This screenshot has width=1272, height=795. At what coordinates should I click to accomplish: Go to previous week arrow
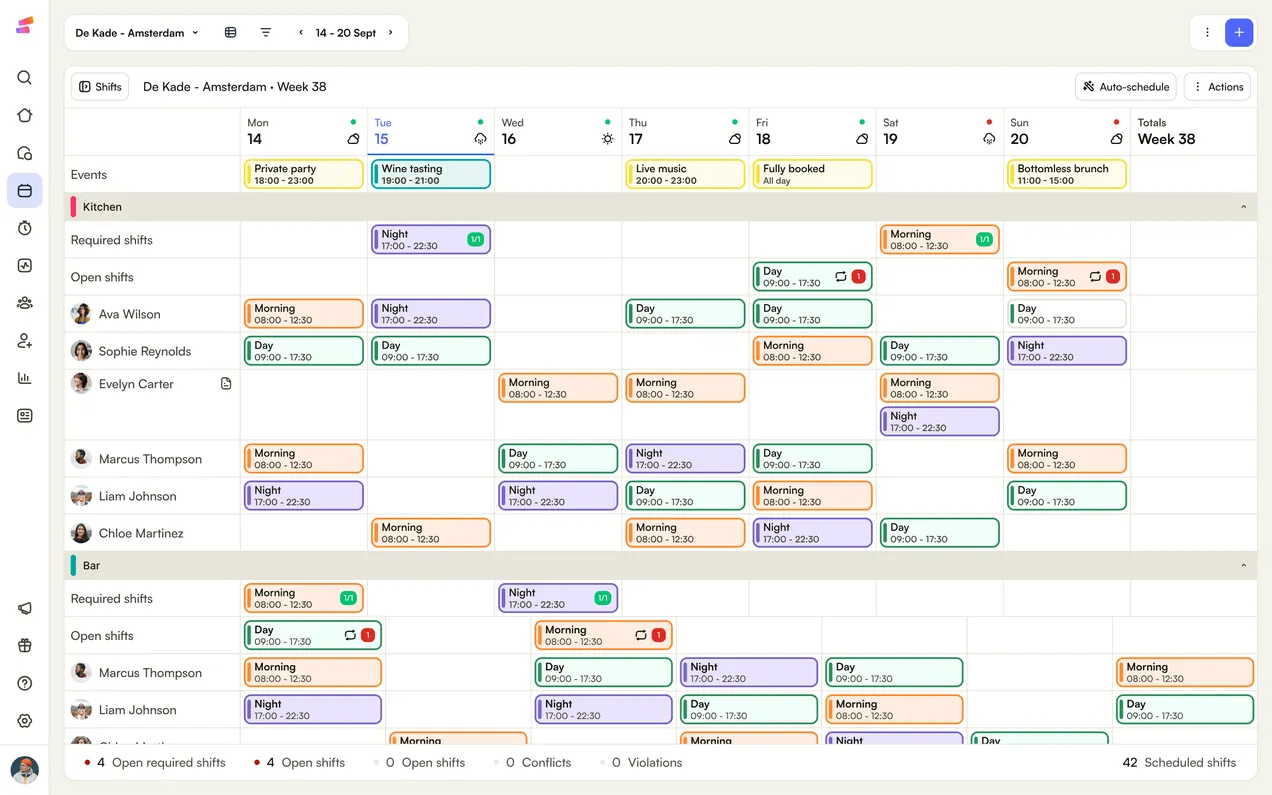(x=301, y=33)
